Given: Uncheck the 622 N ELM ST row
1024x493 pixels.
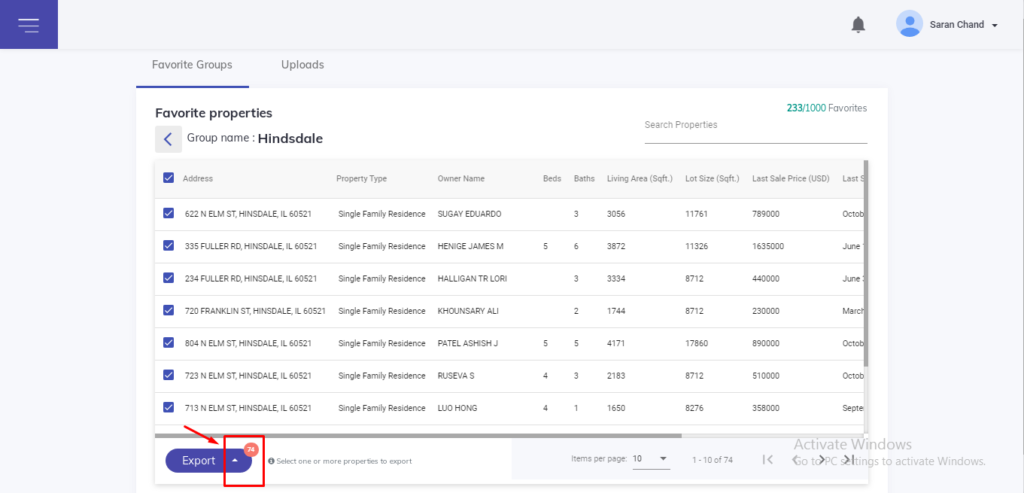Looking at the screenshot, I should click(168, 213).
